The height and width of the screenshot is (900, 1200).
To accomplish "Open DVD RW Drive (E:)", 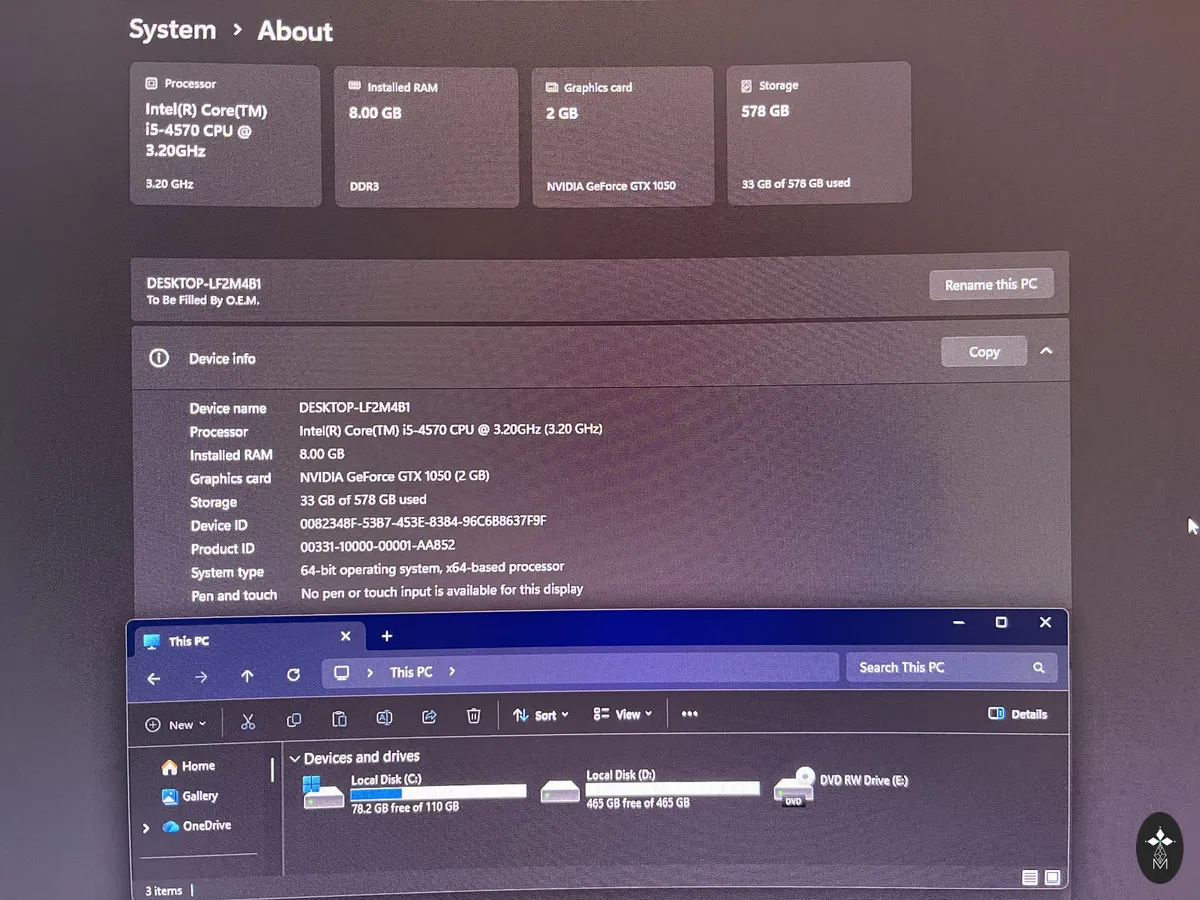I will pyautogui.click(x=842, y=786).
